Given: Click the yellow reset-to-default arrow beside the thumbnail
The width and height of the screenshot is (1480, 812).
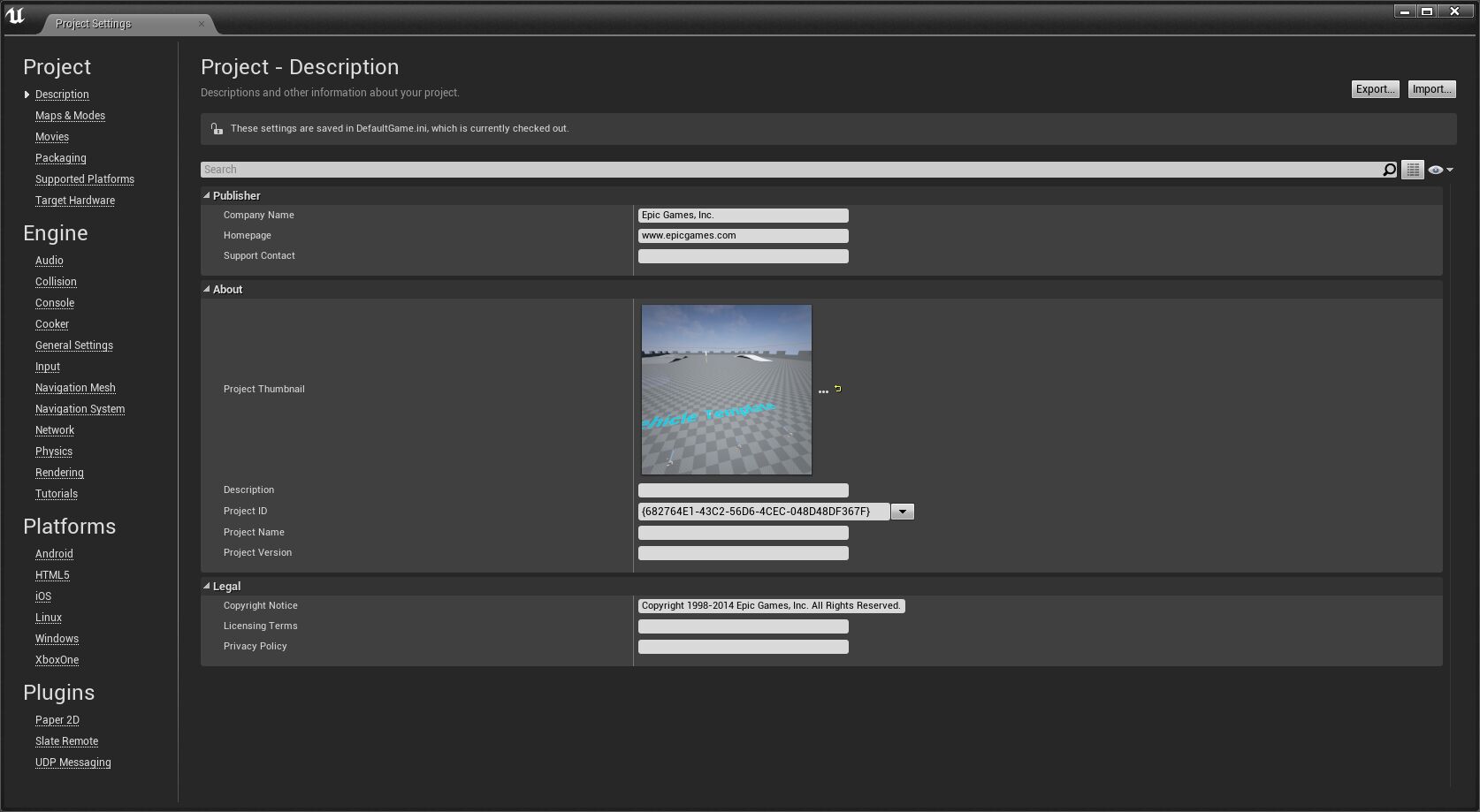Looking at the screenshot, I should (x=836, y=388).
